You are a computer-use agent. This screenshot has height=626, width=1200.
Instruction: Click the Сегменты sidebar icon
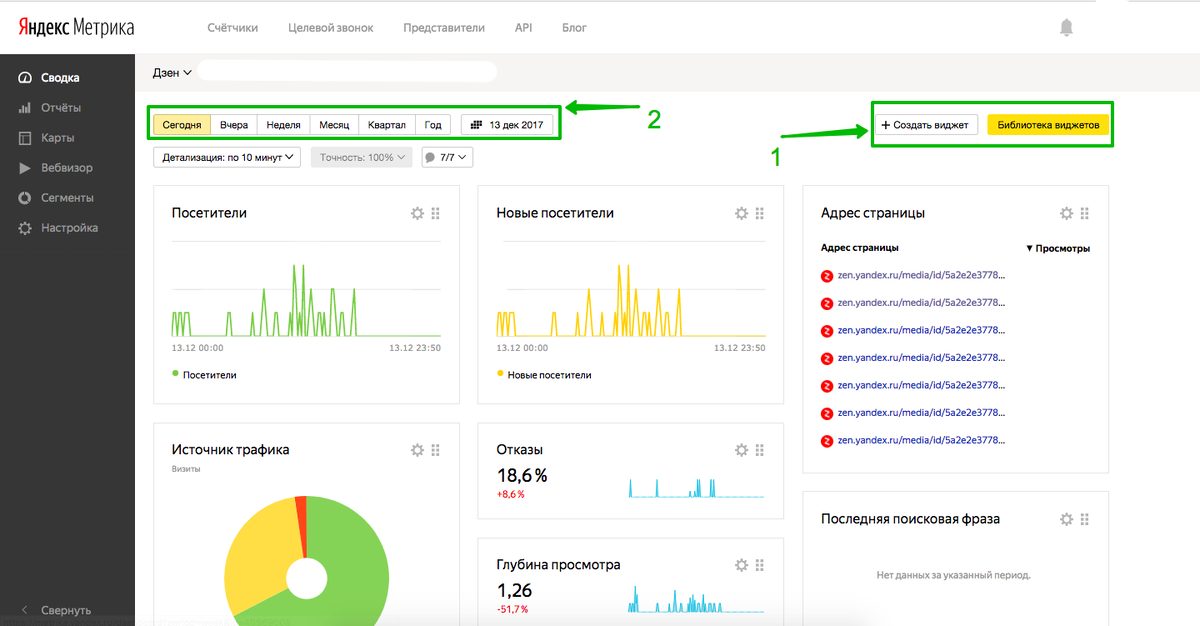tap(25, 198)
